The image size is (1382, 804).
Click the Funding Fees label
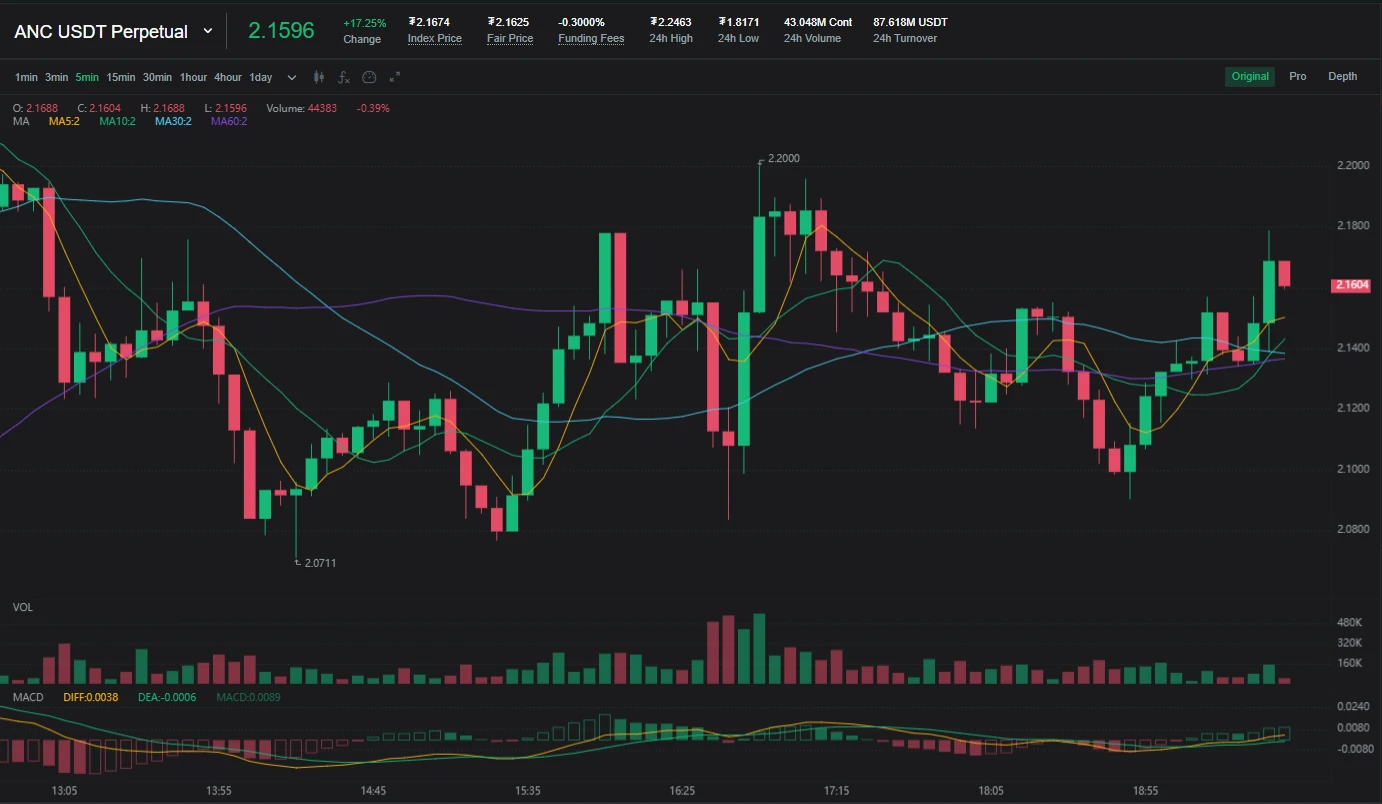(x=591, y=39)
